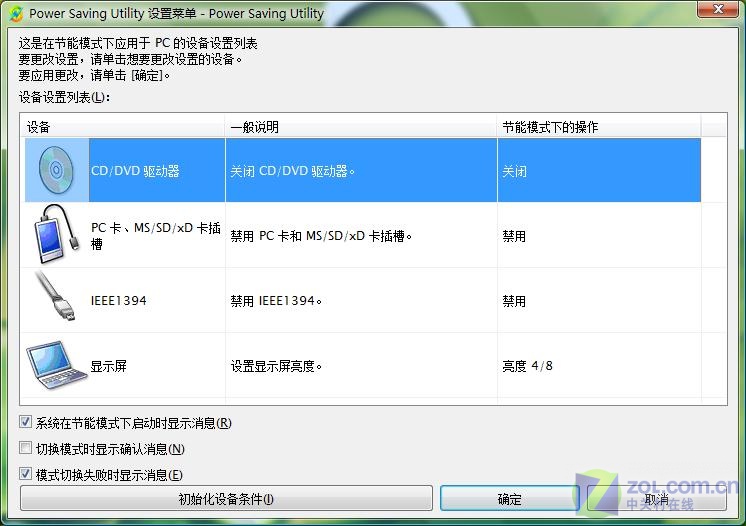The width and height of the screenshot is (746, 526).
Task: Toggle 模式切换失败时显示消息 checkbox
Action: pos(26,474)
